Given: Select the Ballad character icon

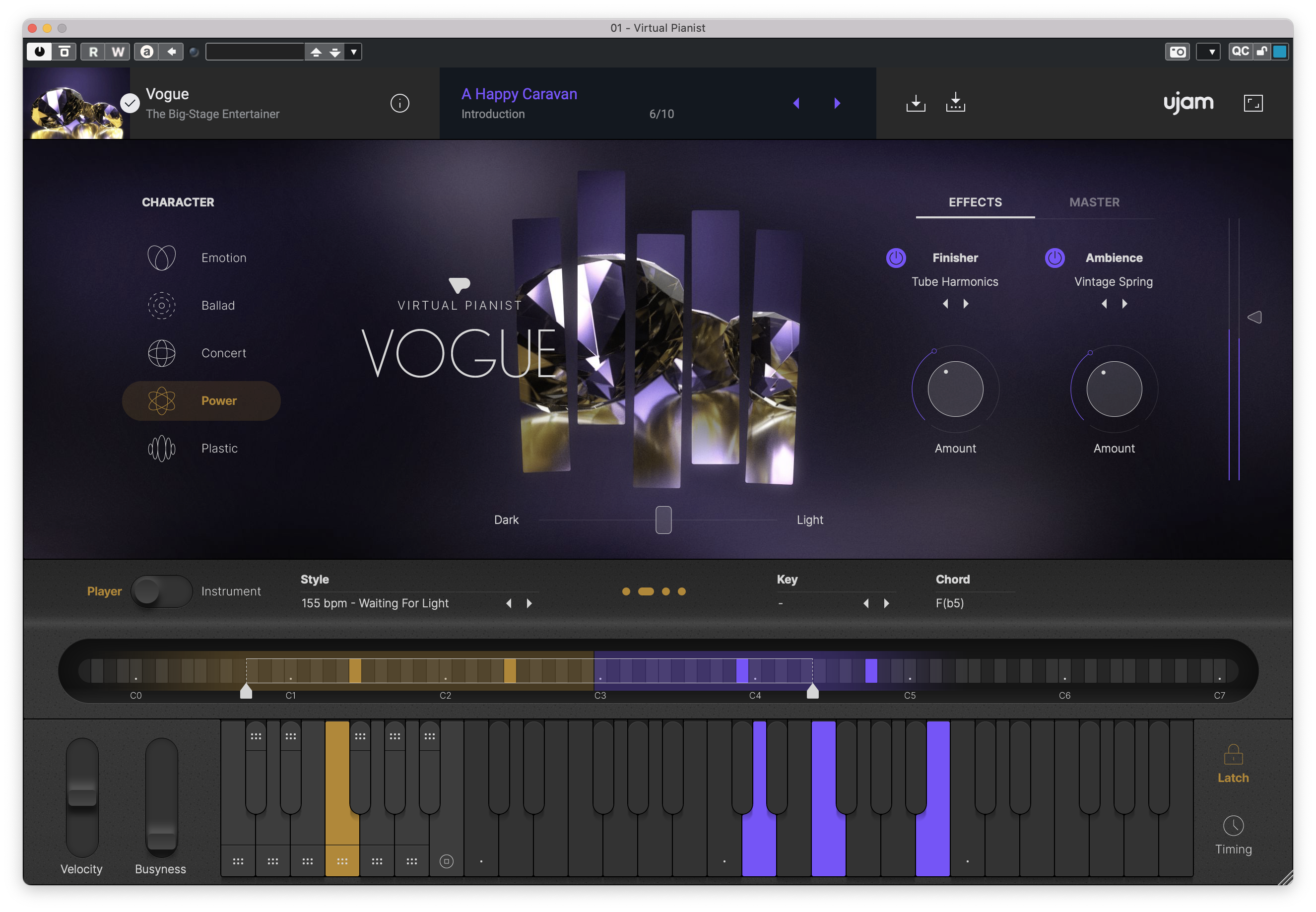Looking at the screenshot, I should (x=162, y=305).
